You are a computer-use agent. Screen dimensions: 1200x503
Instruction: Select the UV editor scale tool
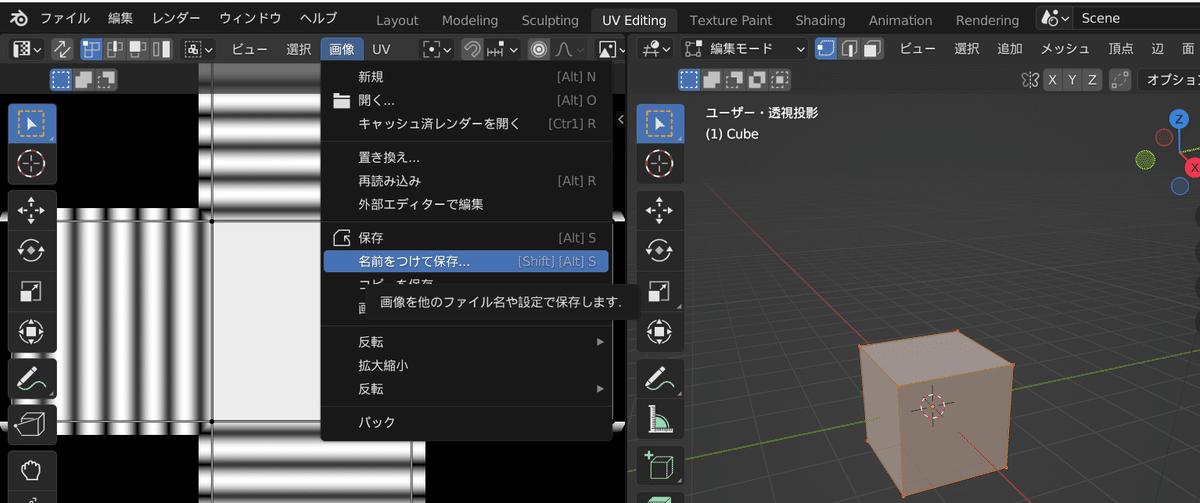[x=32, y=291]
